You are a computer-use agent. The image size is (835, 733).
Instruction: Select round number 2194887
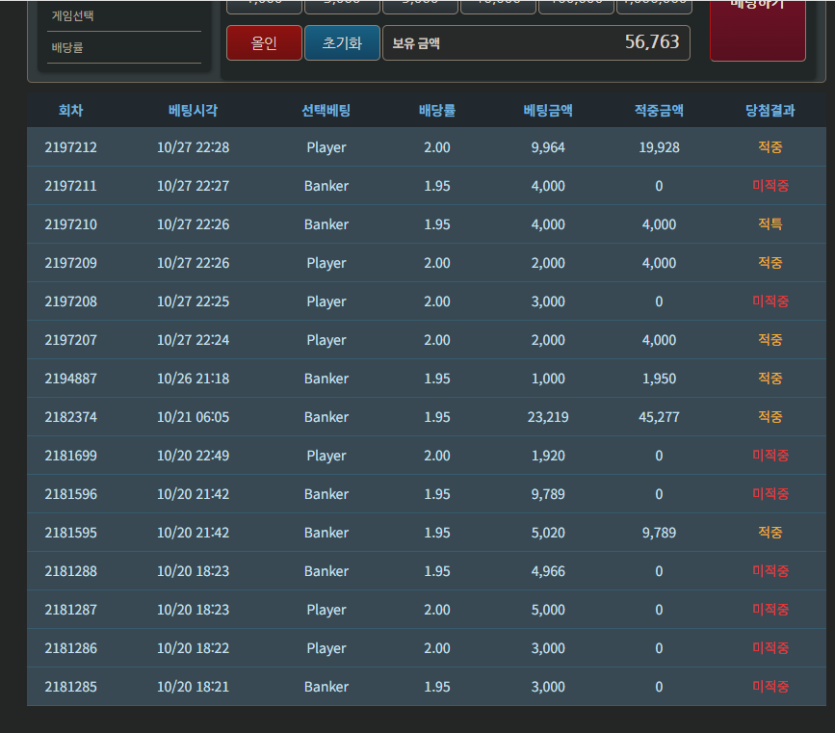(x=71, y=378)
